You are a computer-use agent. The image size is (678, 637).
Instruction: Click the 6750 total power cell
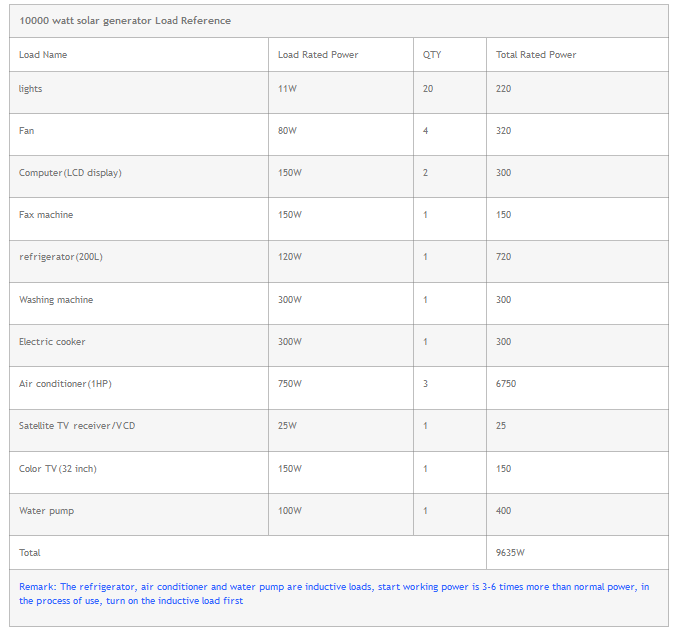click(x=506, y=384)
